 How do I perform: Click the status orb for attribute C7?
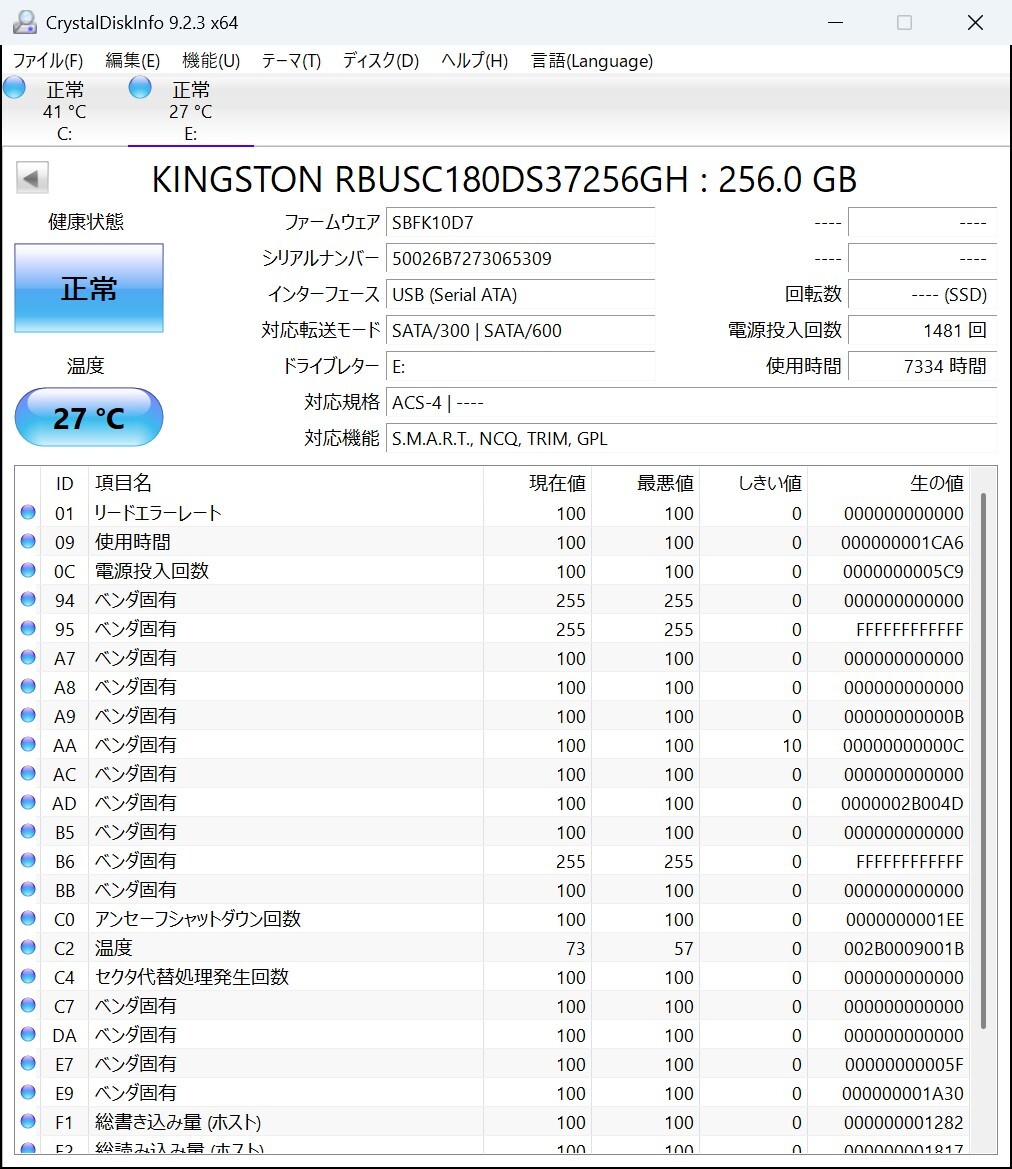(x=28, y=1005)
